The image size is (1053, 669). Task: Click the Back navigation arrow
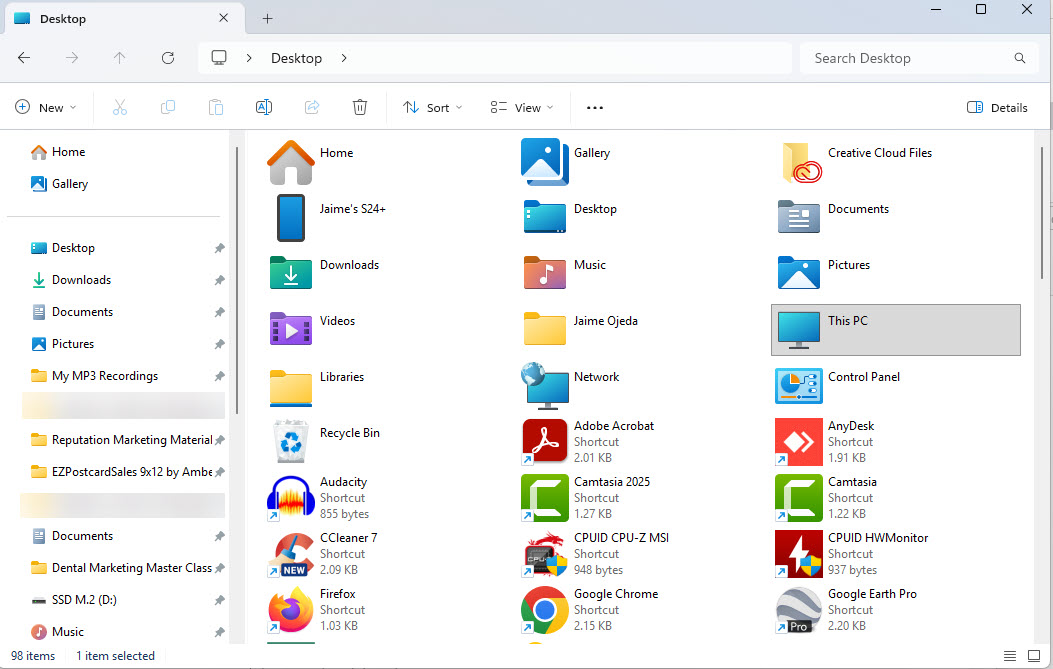click(24, 58)
